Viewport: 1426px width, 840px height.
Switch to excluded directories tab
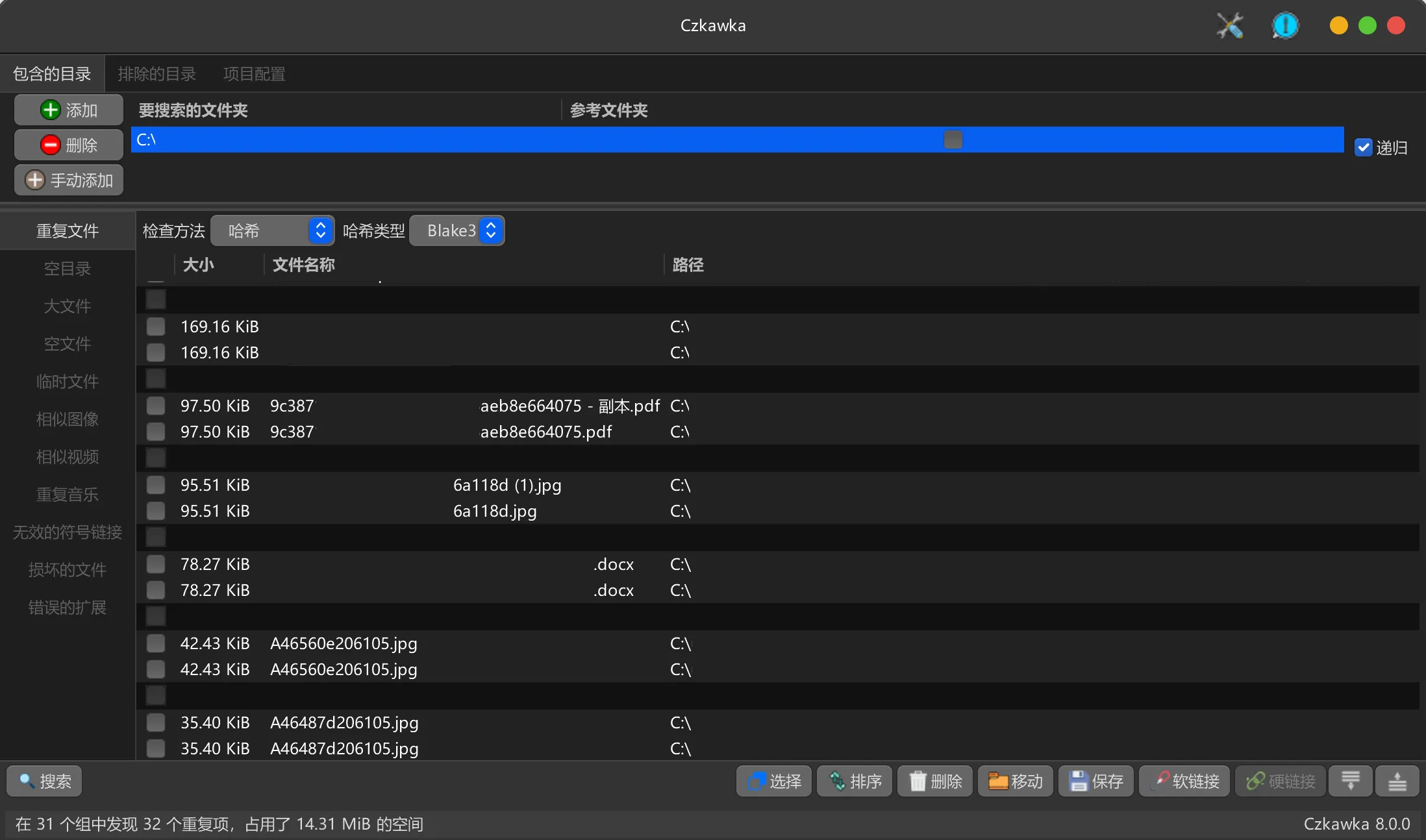[157, 74]
